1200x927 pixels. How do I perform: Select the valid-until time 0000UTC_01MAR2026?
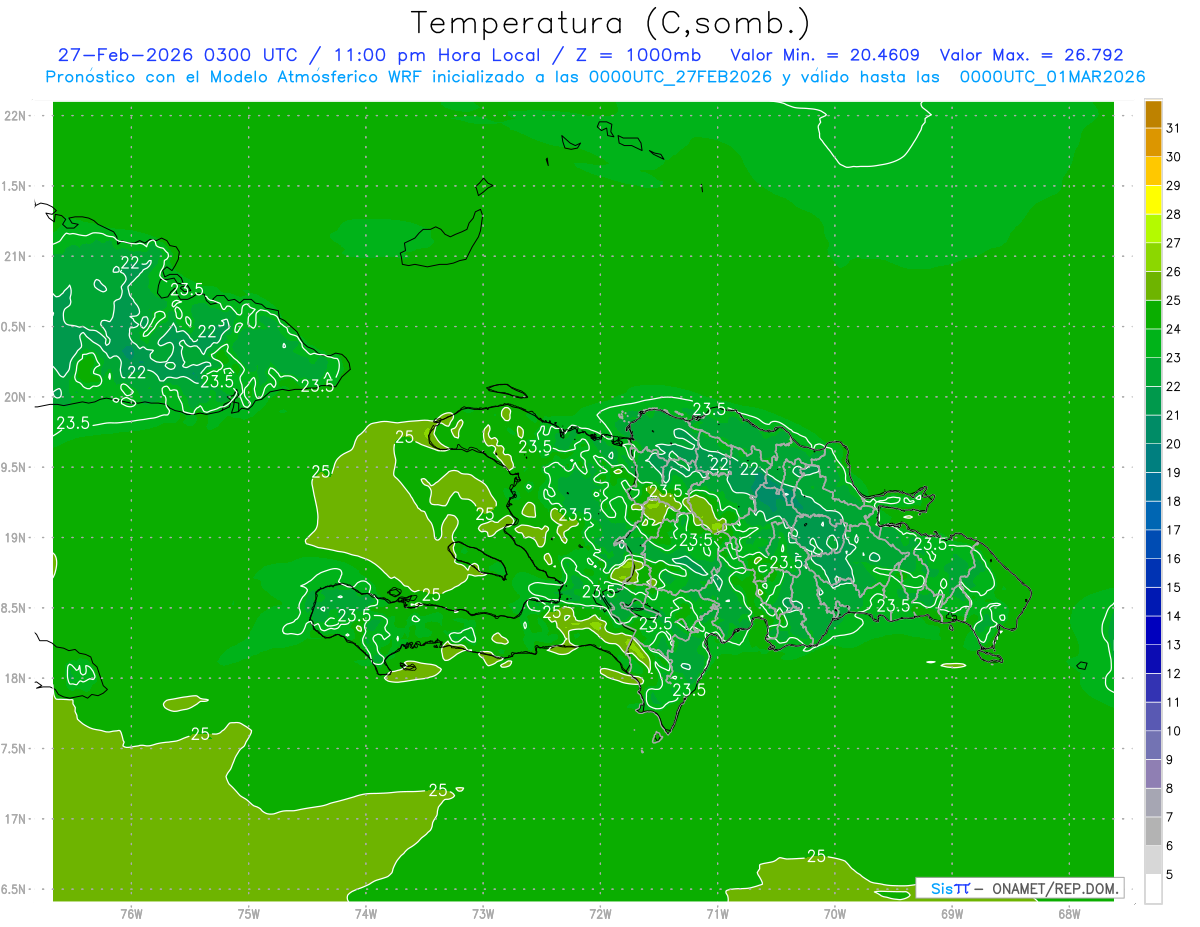tap(1052, 77)
